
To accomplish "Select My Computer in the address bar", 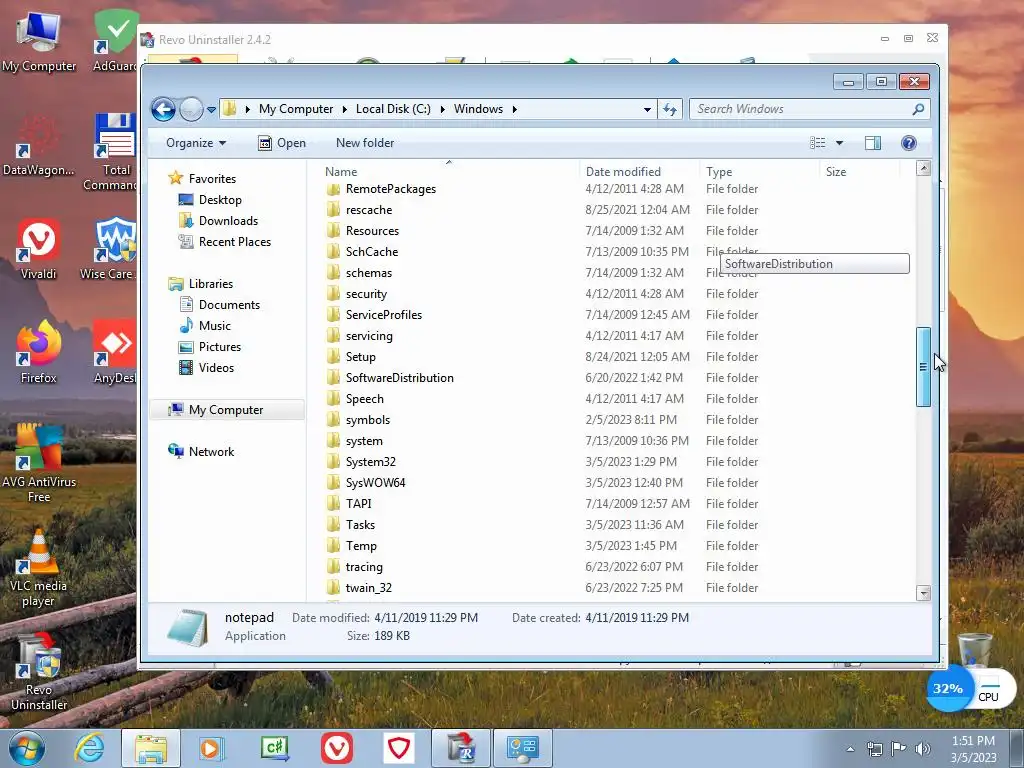I will [296, 109].
